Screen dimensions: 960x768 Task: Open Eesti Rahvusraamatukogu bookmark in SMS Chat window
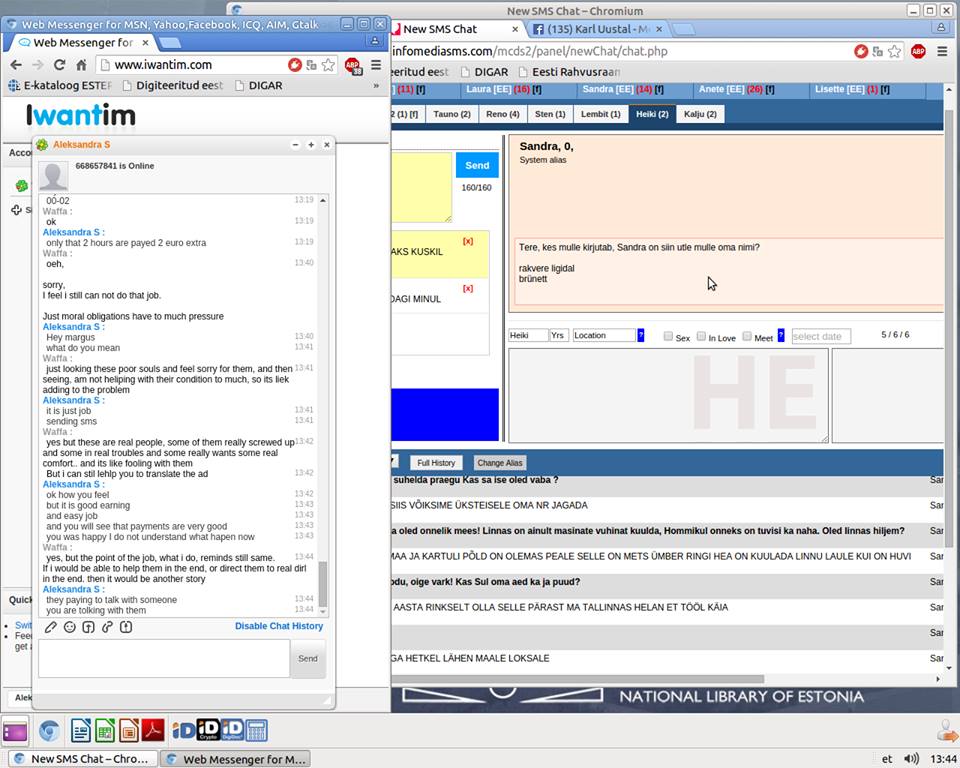click(x=569, y=72)
